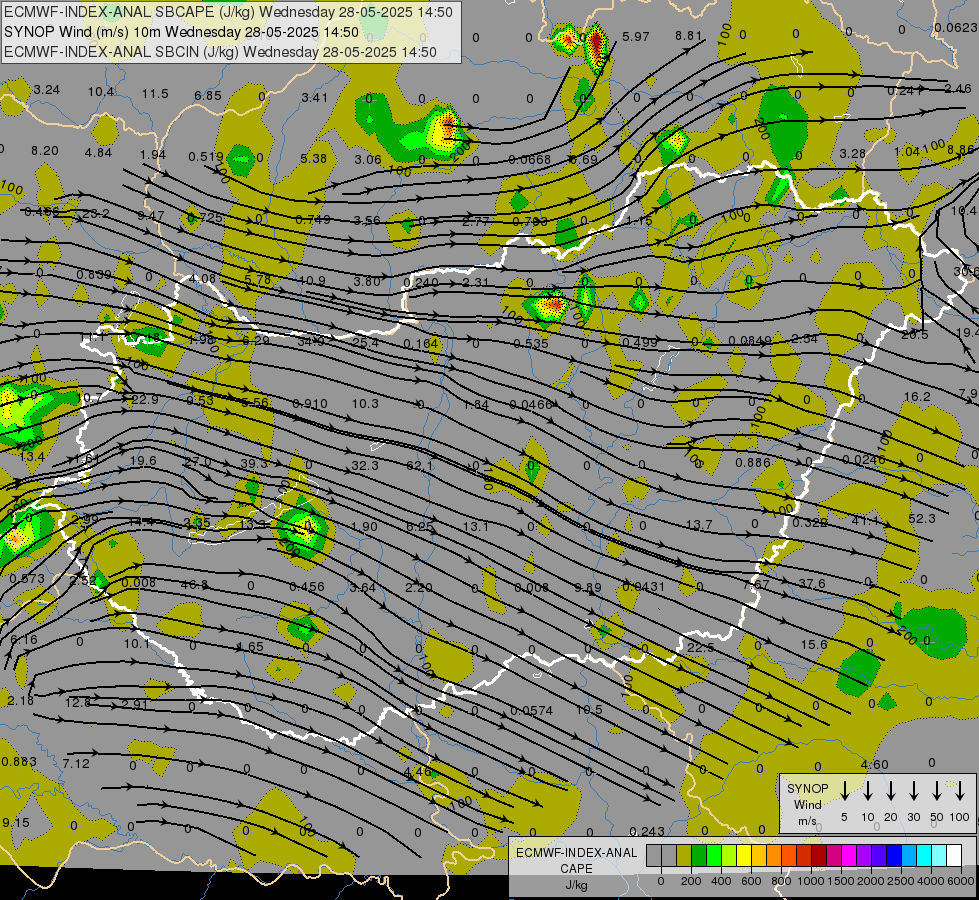979x900 pixels.
Task: Click the 6.85 value on the map
Action: point(208,96)
